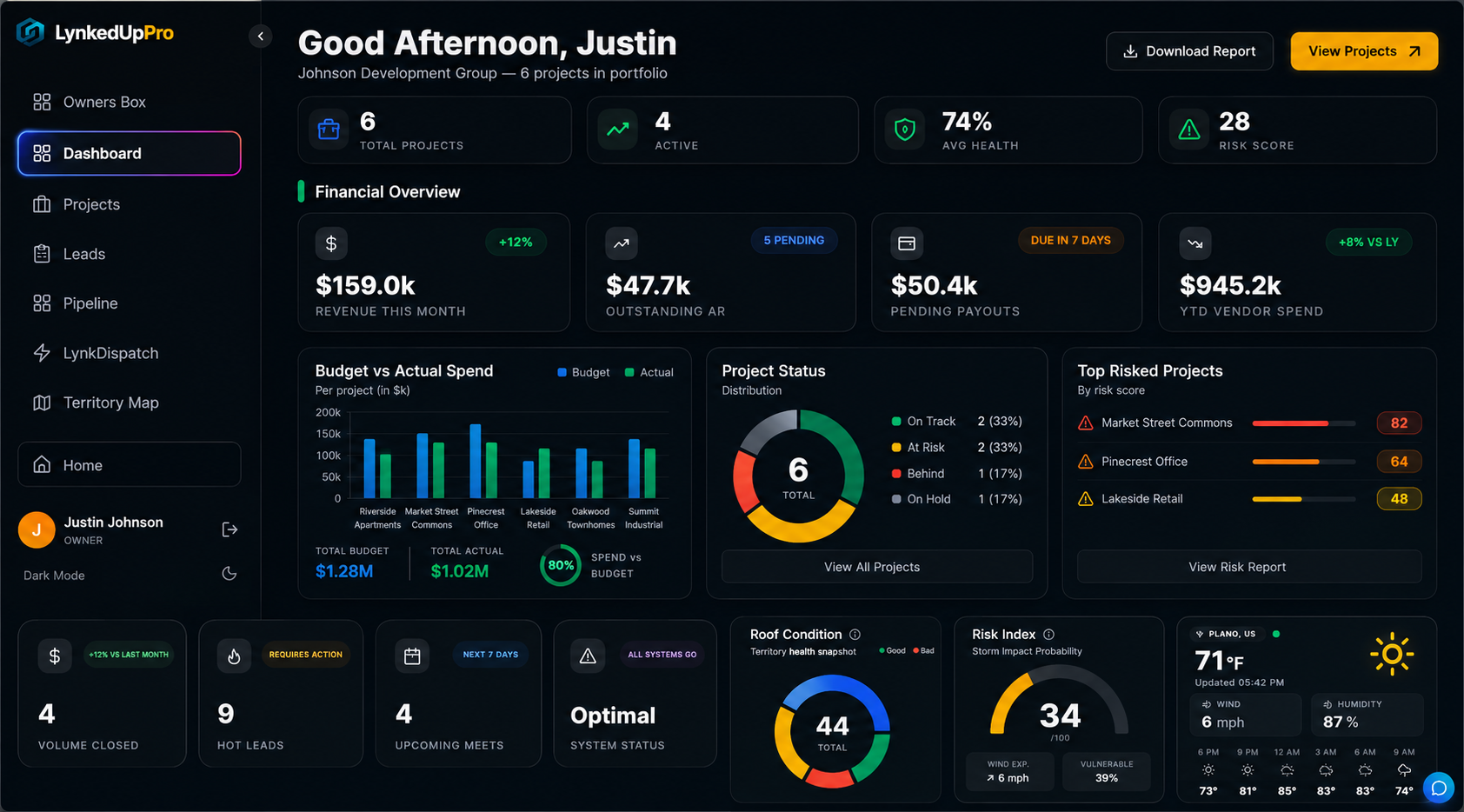The width and height of the screenshot is (1464, 812).
Task: Click the flame icon on Hot Leads card
Action: (234, 656)
